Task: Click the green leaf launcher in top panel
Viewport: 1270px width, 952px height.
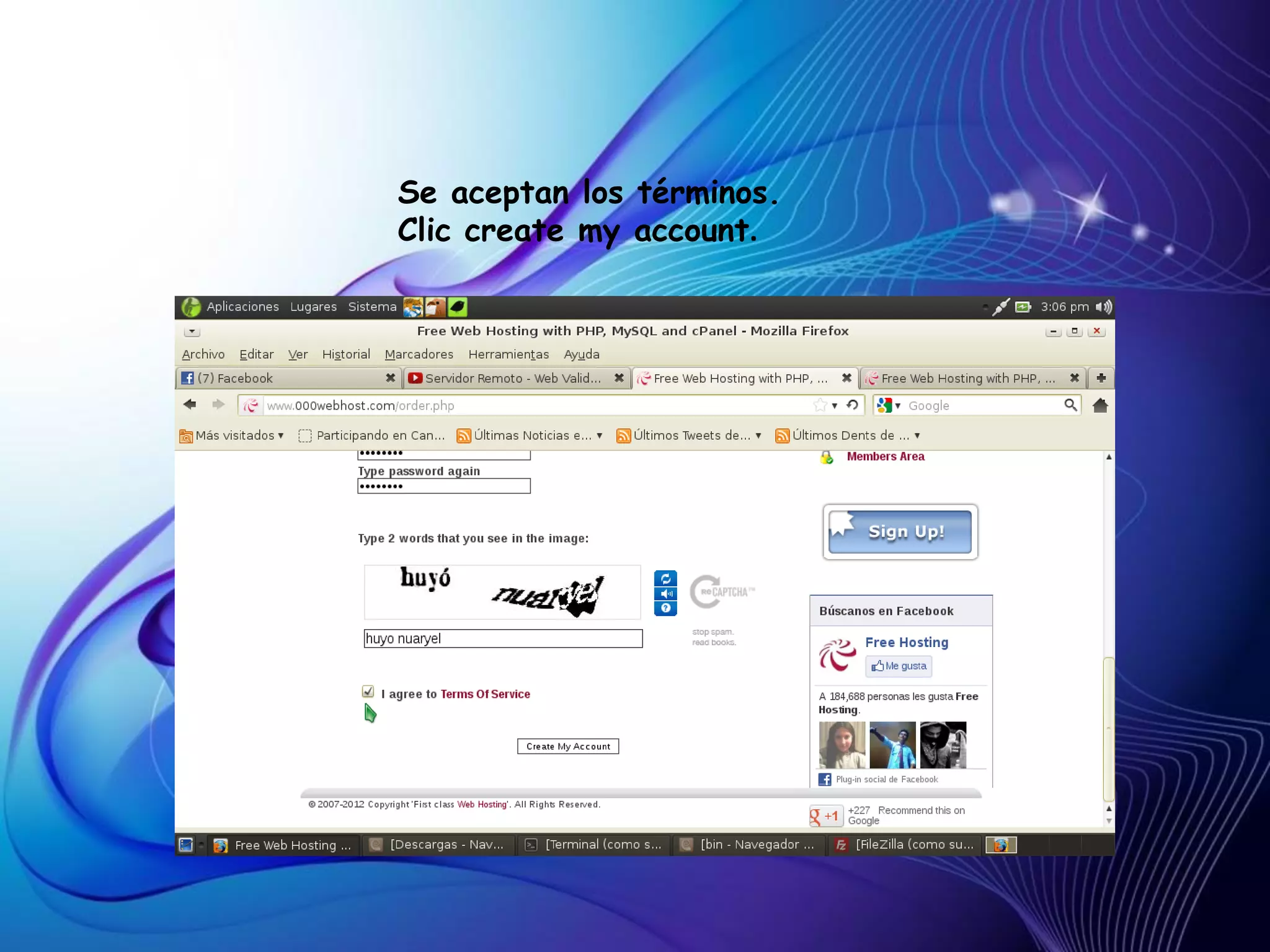Action: click(x=458, y=307)
